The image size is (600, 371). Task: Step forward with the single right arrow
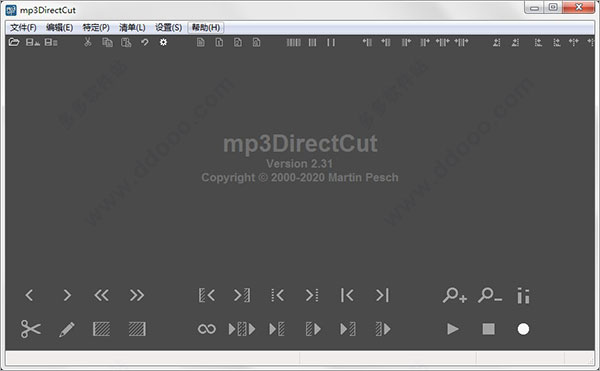click(x=67, y=295)
